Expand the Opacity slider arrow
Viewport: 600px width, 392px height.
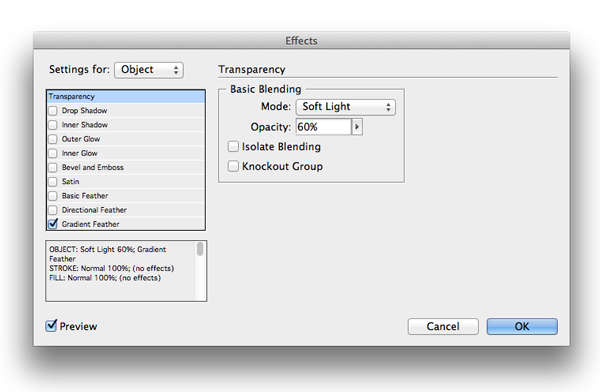pos(357,127)
